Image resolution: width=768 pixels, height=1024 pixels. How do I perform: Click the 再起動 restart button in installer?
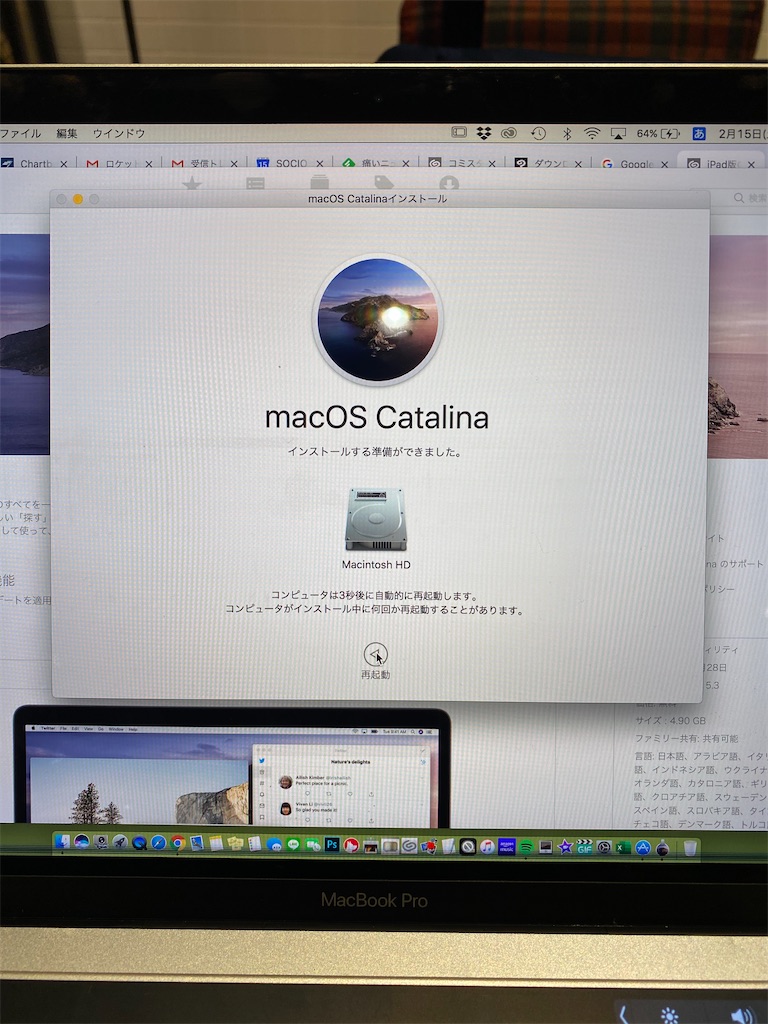click(x=376, y=654)
